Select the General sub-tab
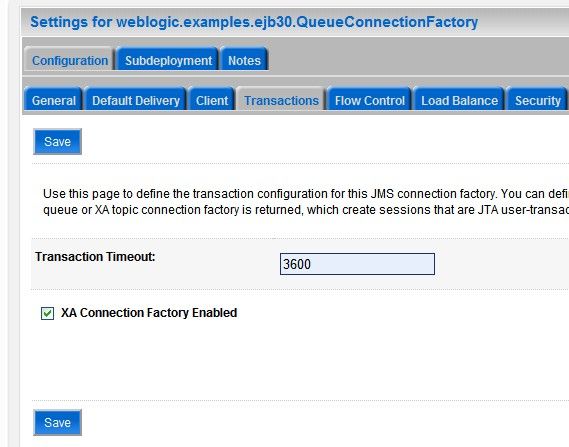This screenshot has height=447, width=569. coord(54,100)
